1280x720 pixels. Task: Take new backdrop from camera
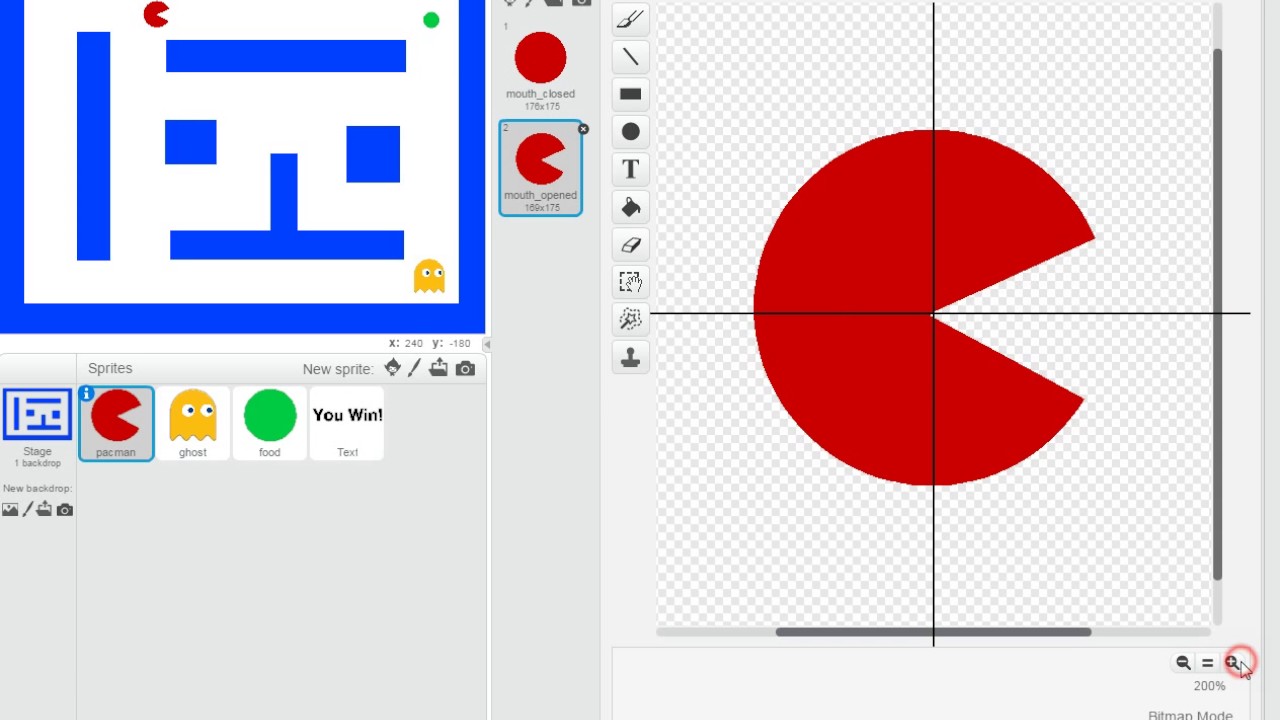(65, 510)
